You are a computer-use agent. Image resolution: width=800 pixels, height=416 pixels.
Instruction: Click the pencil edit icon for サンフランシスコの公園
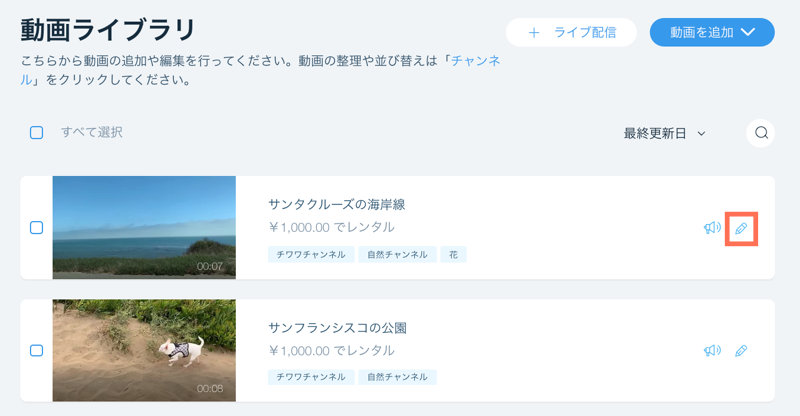741,351
